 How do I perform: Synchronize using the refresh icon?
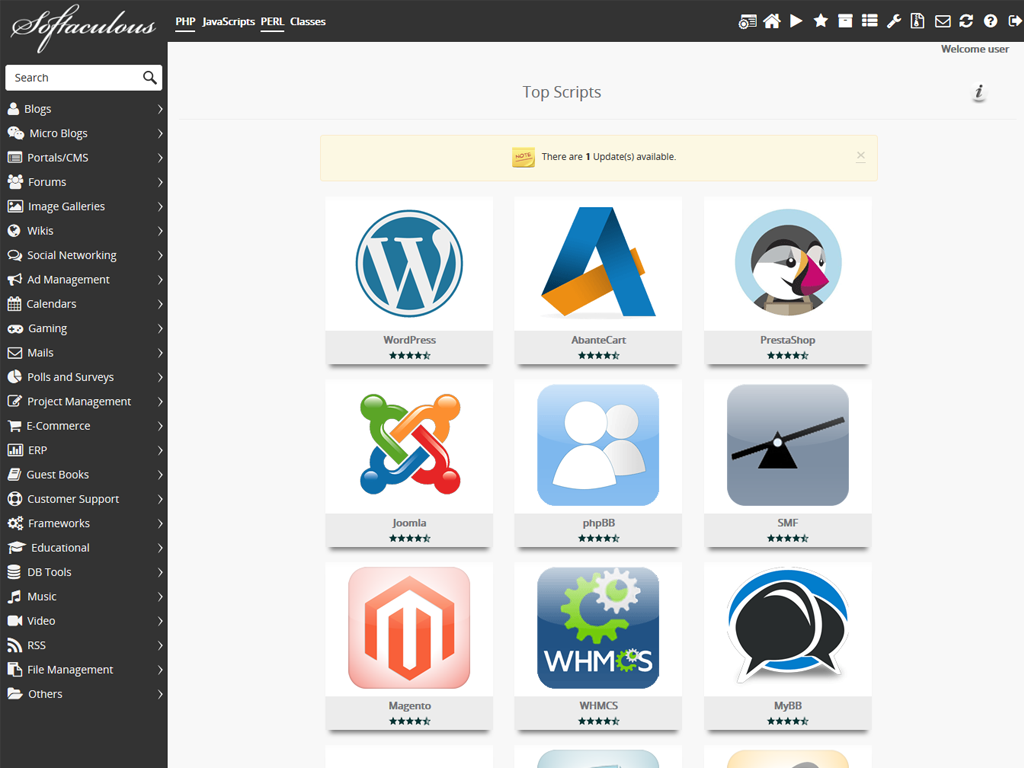pos(966,20)
